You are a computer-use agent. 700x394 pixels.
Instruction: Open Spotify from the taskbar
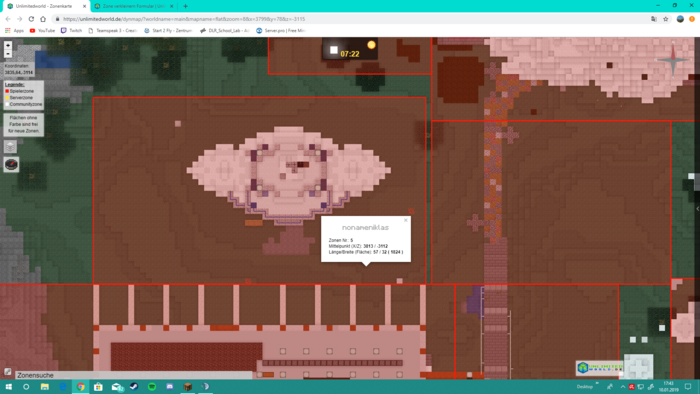152,386
